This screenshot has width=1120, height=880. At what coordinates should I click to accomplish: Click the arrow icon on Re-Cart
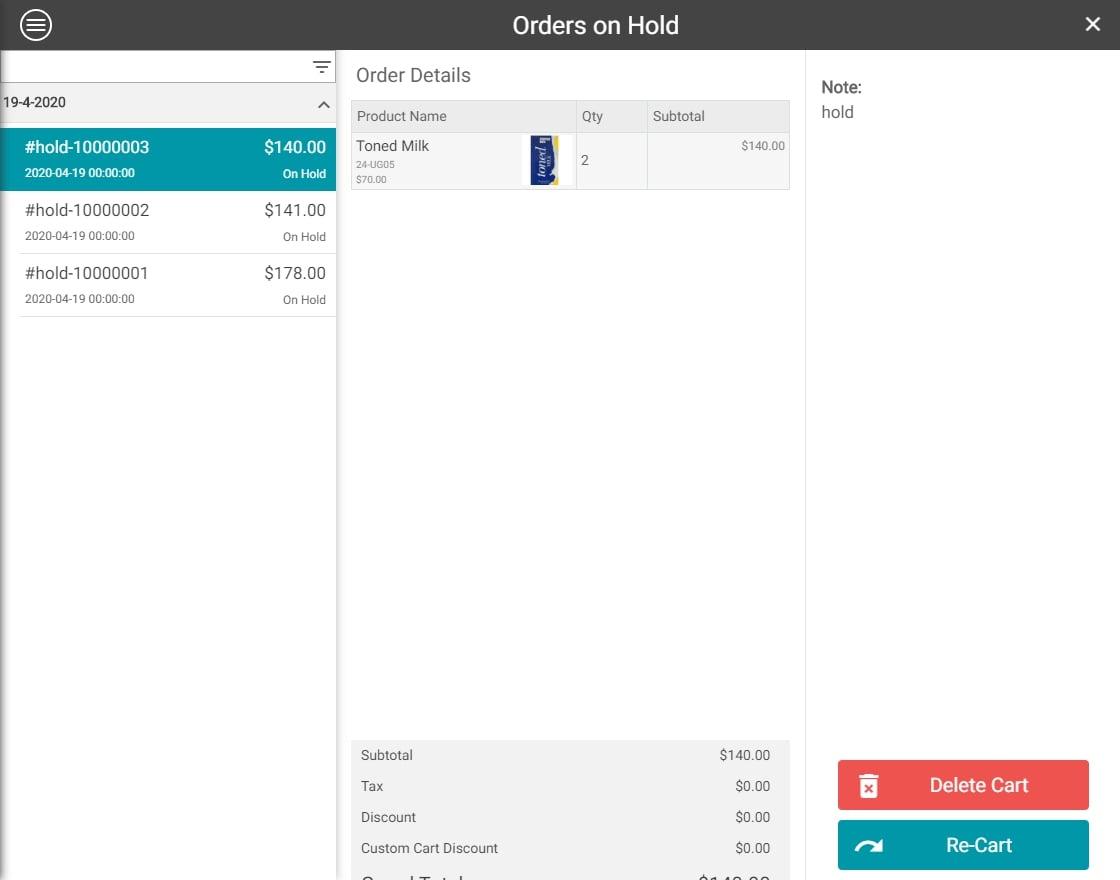click(x=869, y=846)
